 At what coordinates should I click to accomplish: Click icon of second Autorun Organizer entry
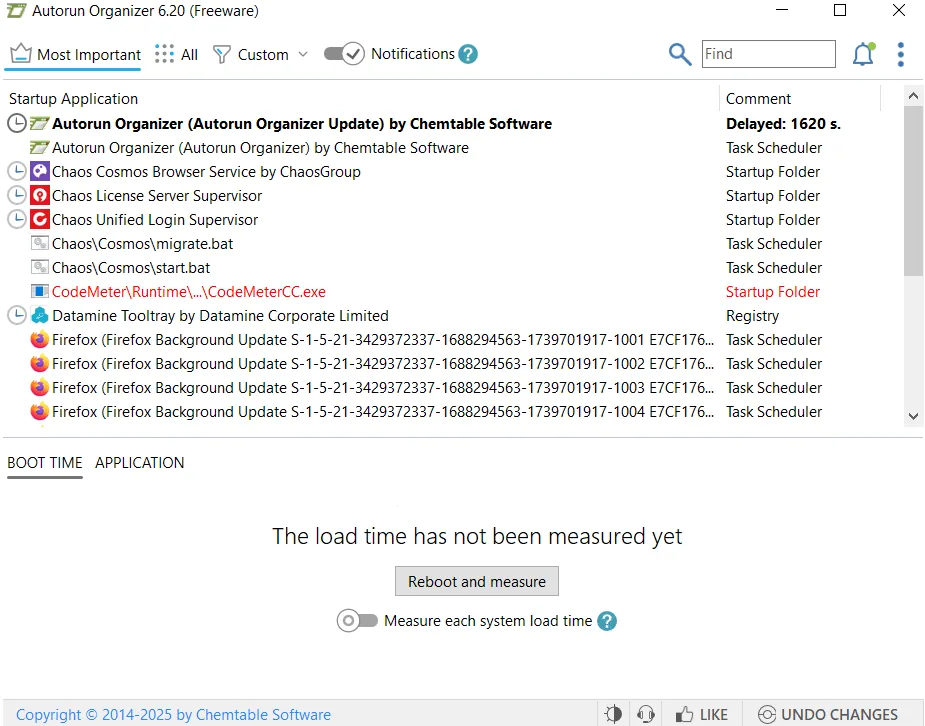[40, 147]
